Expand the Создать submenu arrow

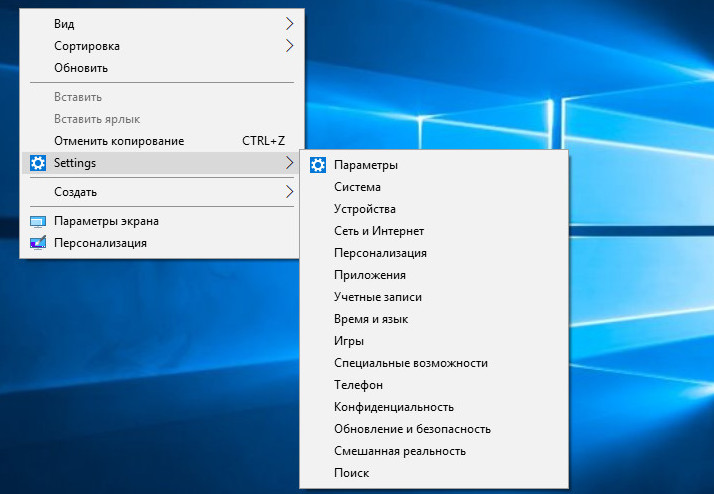pyautogui.click(x=290, y=192)
